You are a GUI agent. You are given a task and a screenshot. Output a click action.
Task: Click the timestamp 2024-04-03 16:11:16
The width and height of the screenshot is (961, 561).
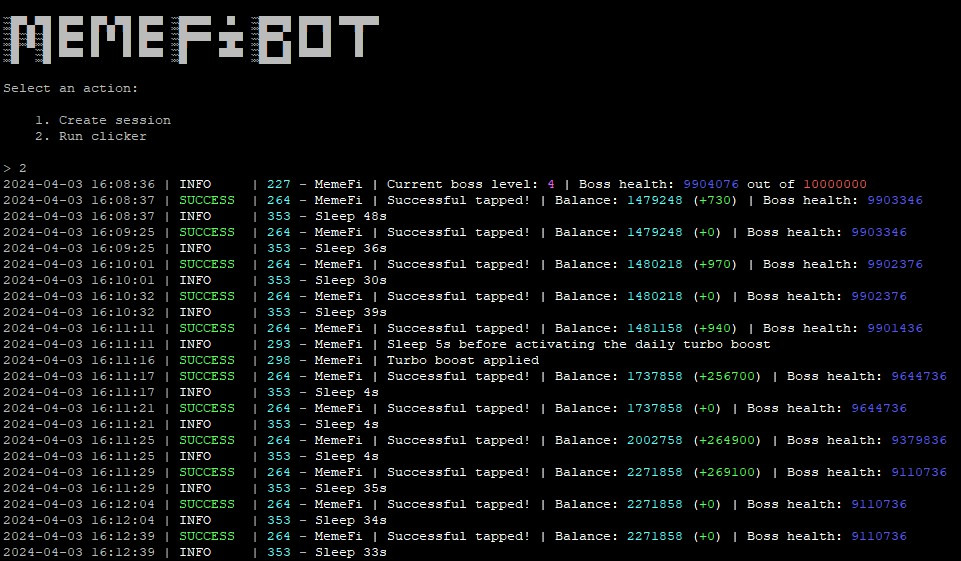point(79,360)
